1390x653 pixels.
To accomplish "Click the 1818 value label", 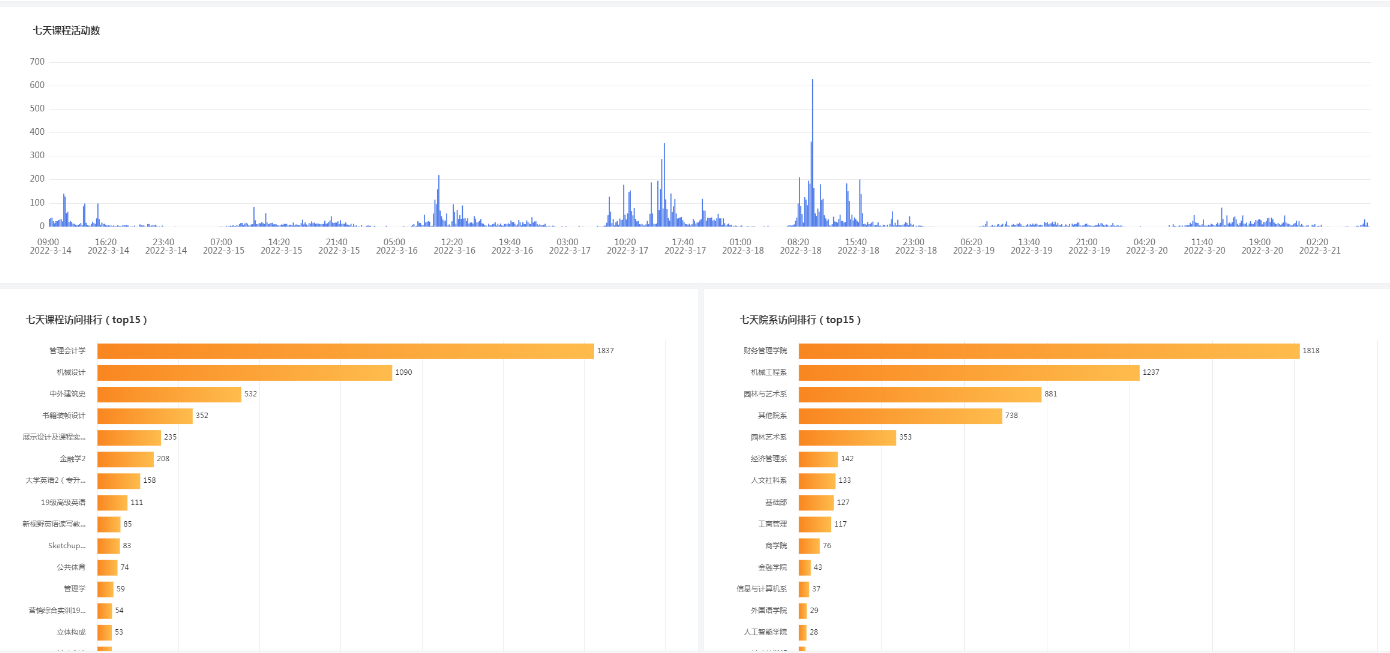I will 1311,351.
